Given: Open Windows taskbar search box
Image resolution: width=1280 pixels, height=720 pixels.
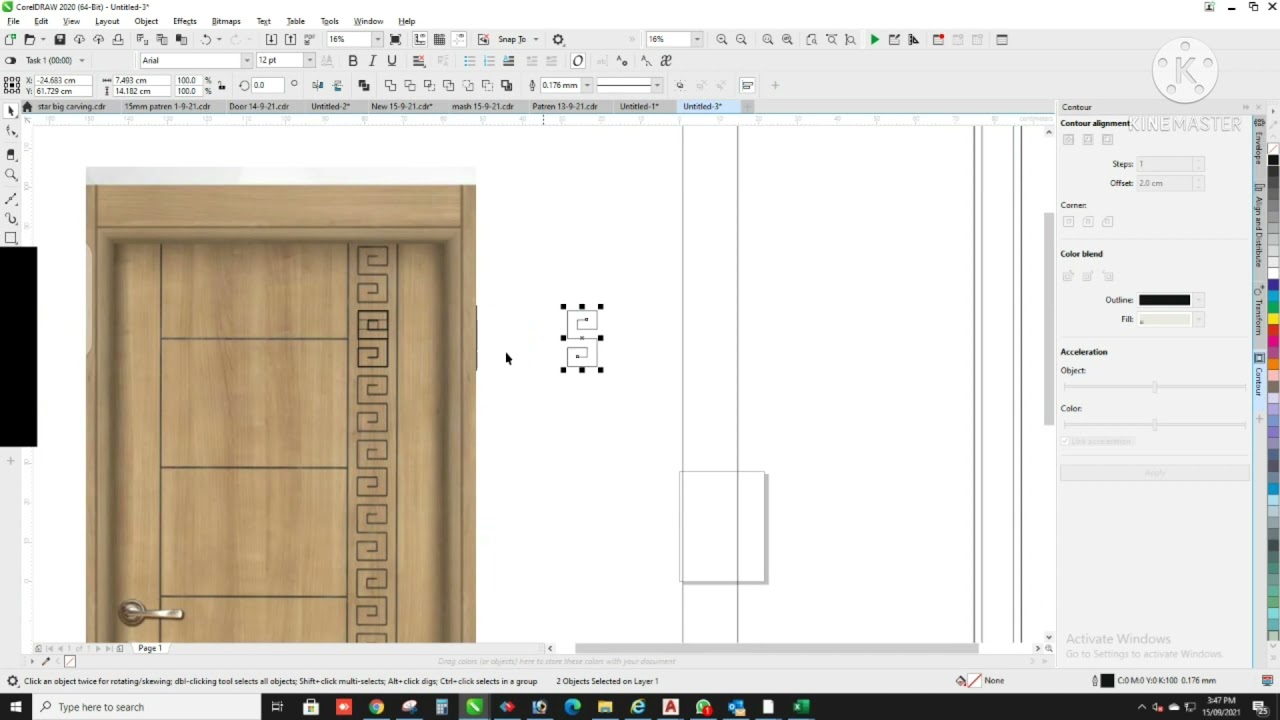Looking at the screenshot, I should [x=149, y=707].
